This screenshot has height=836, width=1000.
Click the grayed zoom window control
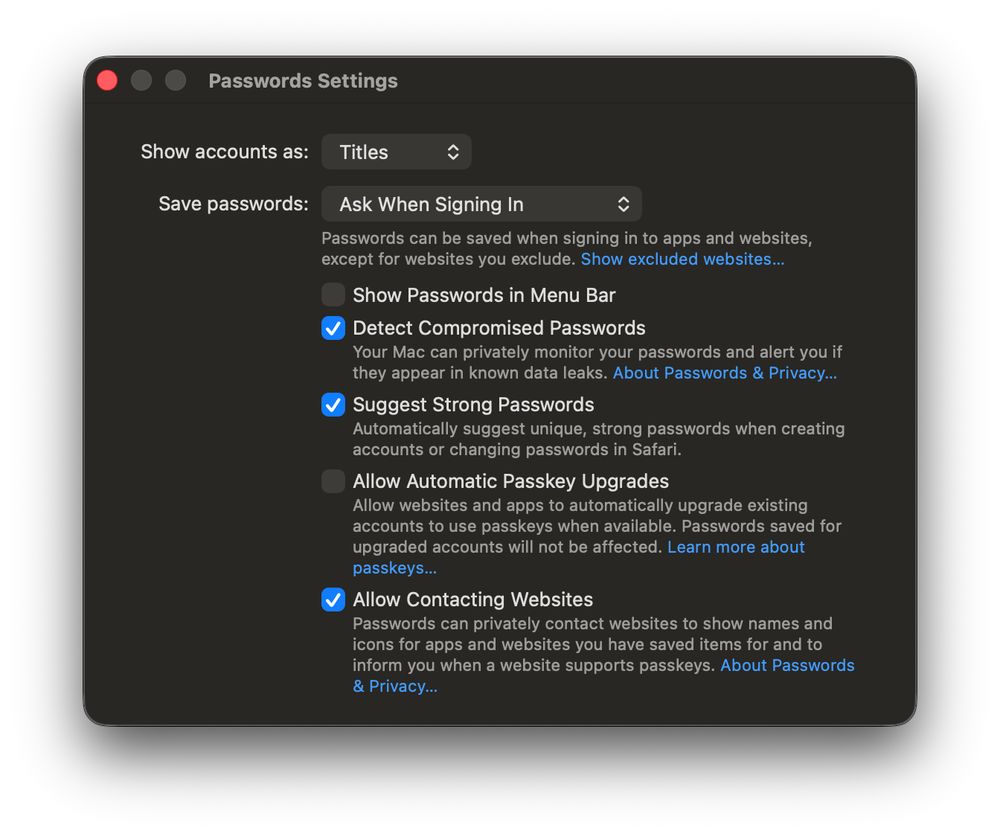click(x=175, y=80)
